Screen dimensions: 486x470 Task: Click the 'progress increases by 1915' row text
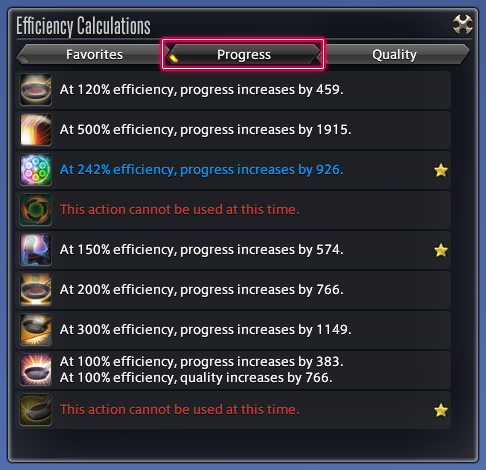(205, 130)
